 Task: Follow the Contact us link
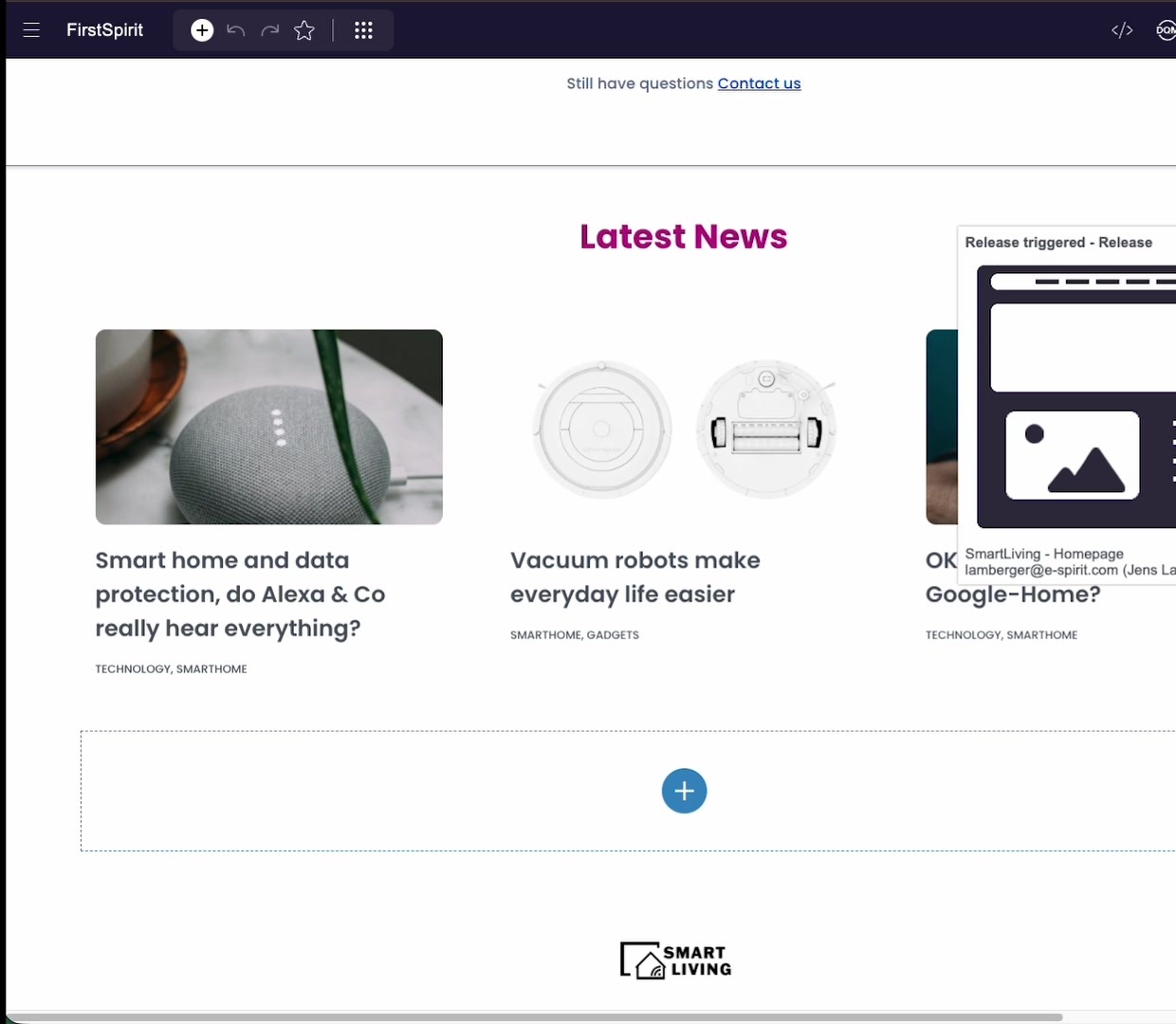759,83
